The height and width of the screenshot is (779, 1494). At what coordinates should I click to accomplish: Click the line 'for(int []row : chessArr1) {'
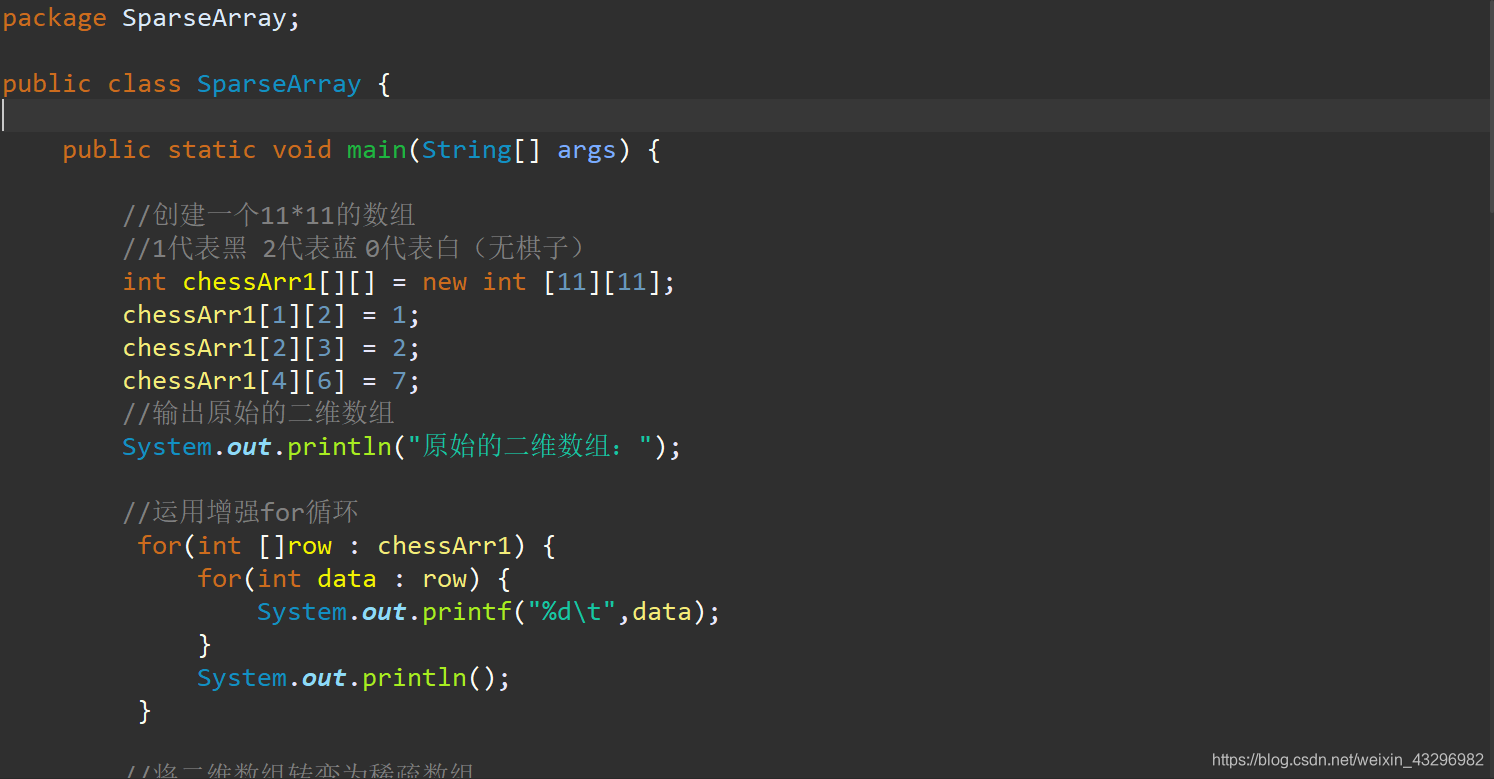(x=347, y=546)
